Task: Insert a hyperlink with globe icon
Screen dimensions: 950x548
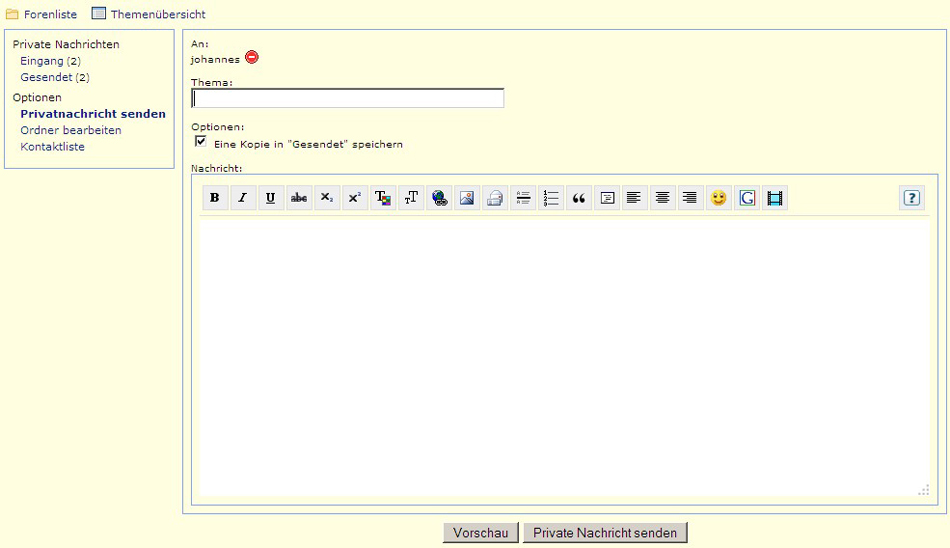Action: click(439, 198)
